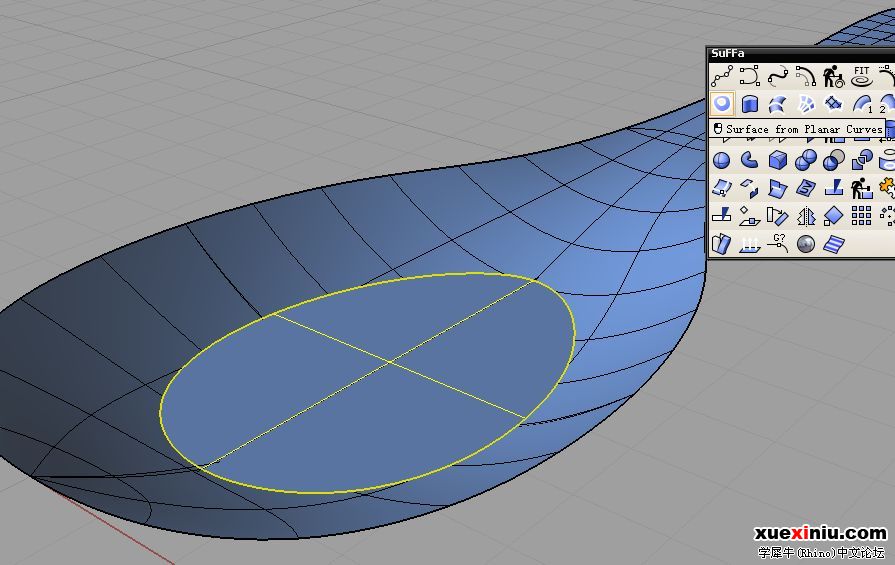
Task: Toggle Environment Map sphere analysis
Action: coord(805,244)
